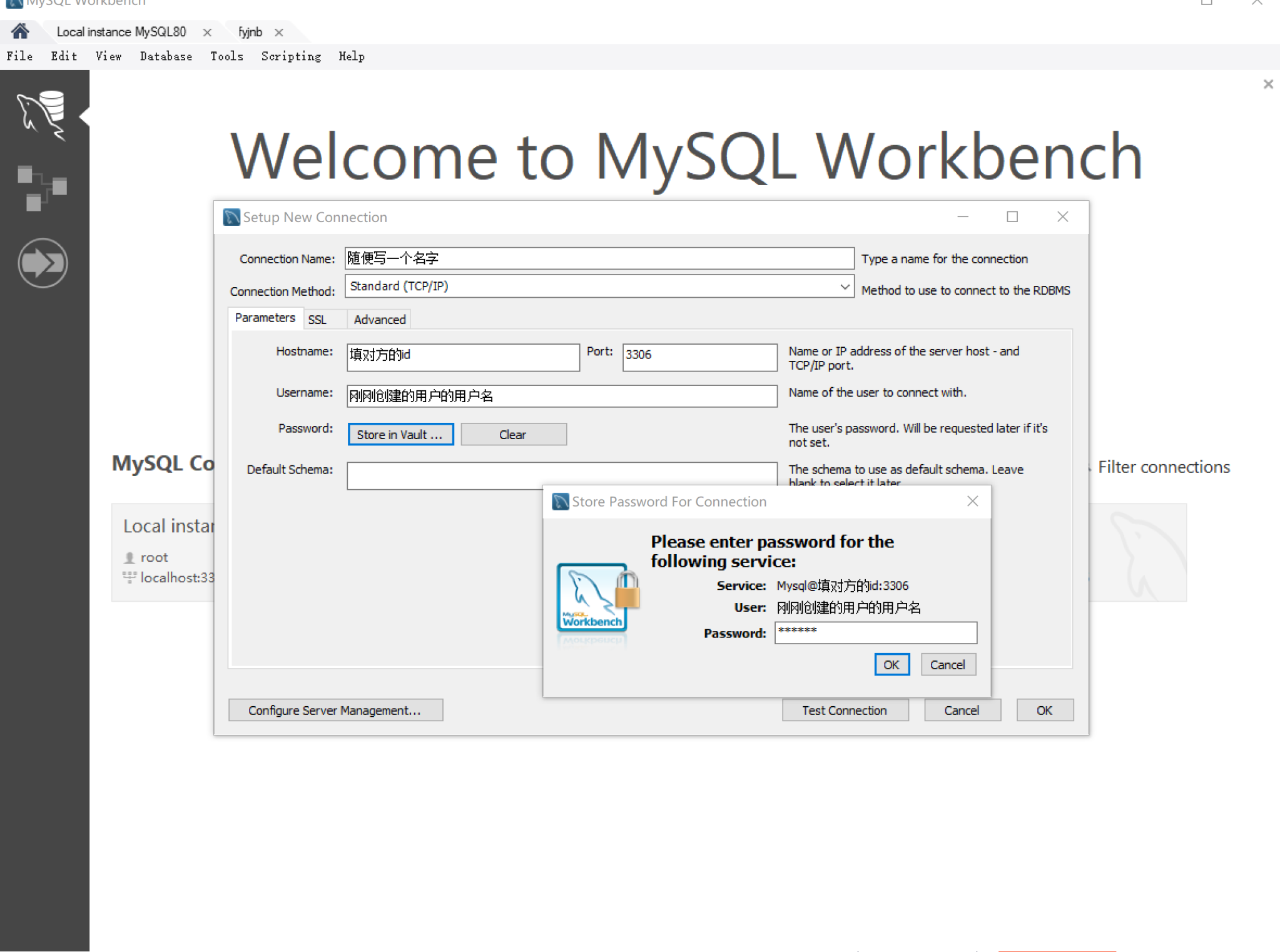Close the fyjnb tab
Screen dimensions: 1280x952
pyautogui.click(x=280, y=32)
